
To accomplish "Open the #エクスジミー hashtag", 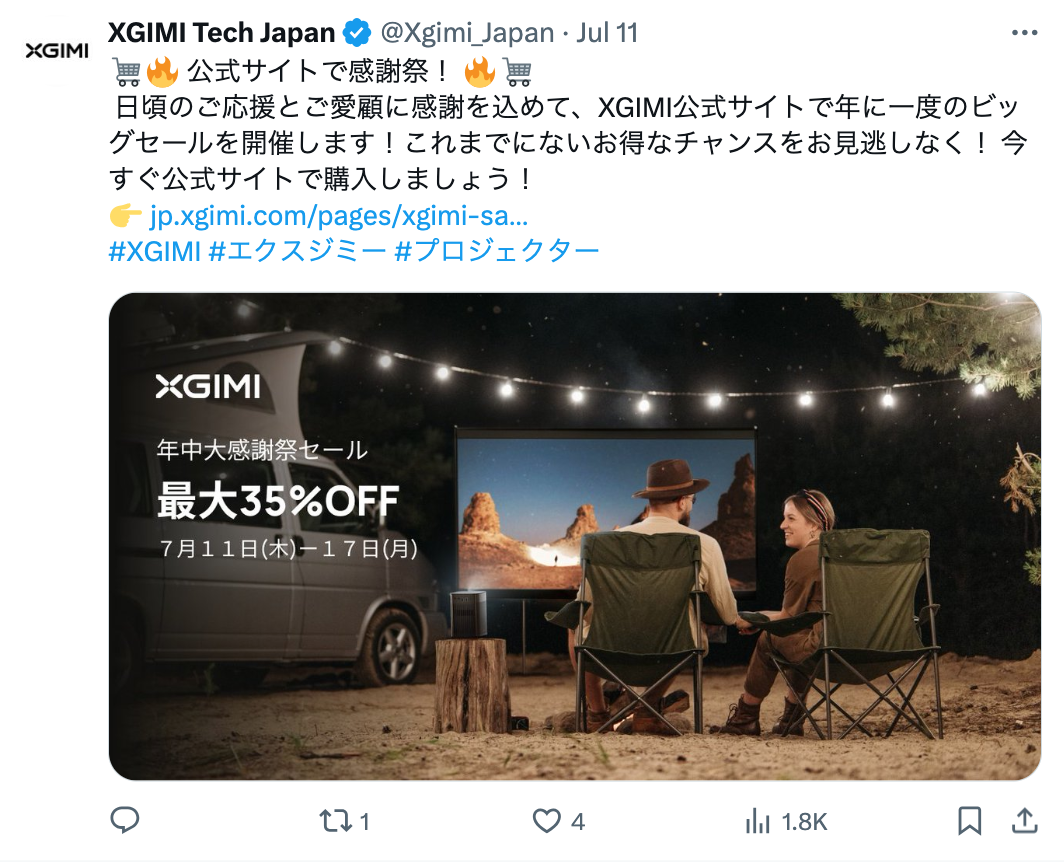I will point(297,252).
